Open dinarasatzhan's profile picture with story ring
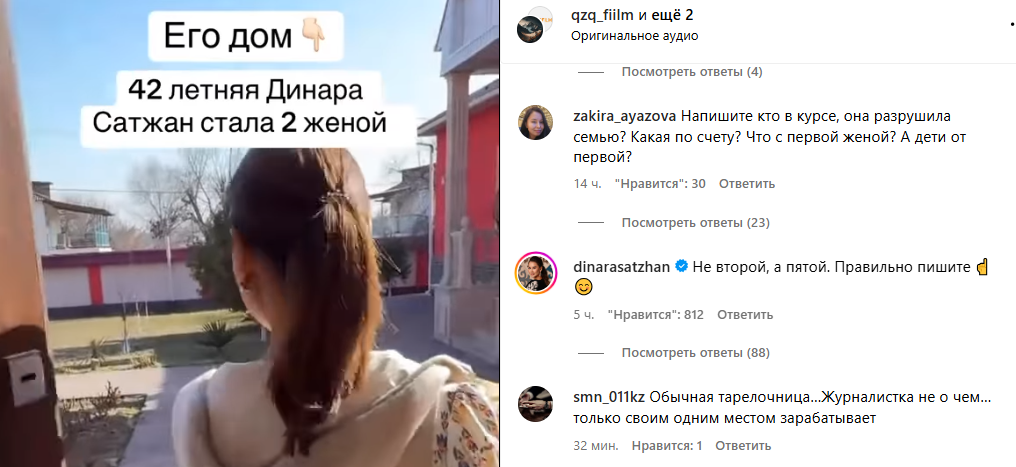 (535, 273)
